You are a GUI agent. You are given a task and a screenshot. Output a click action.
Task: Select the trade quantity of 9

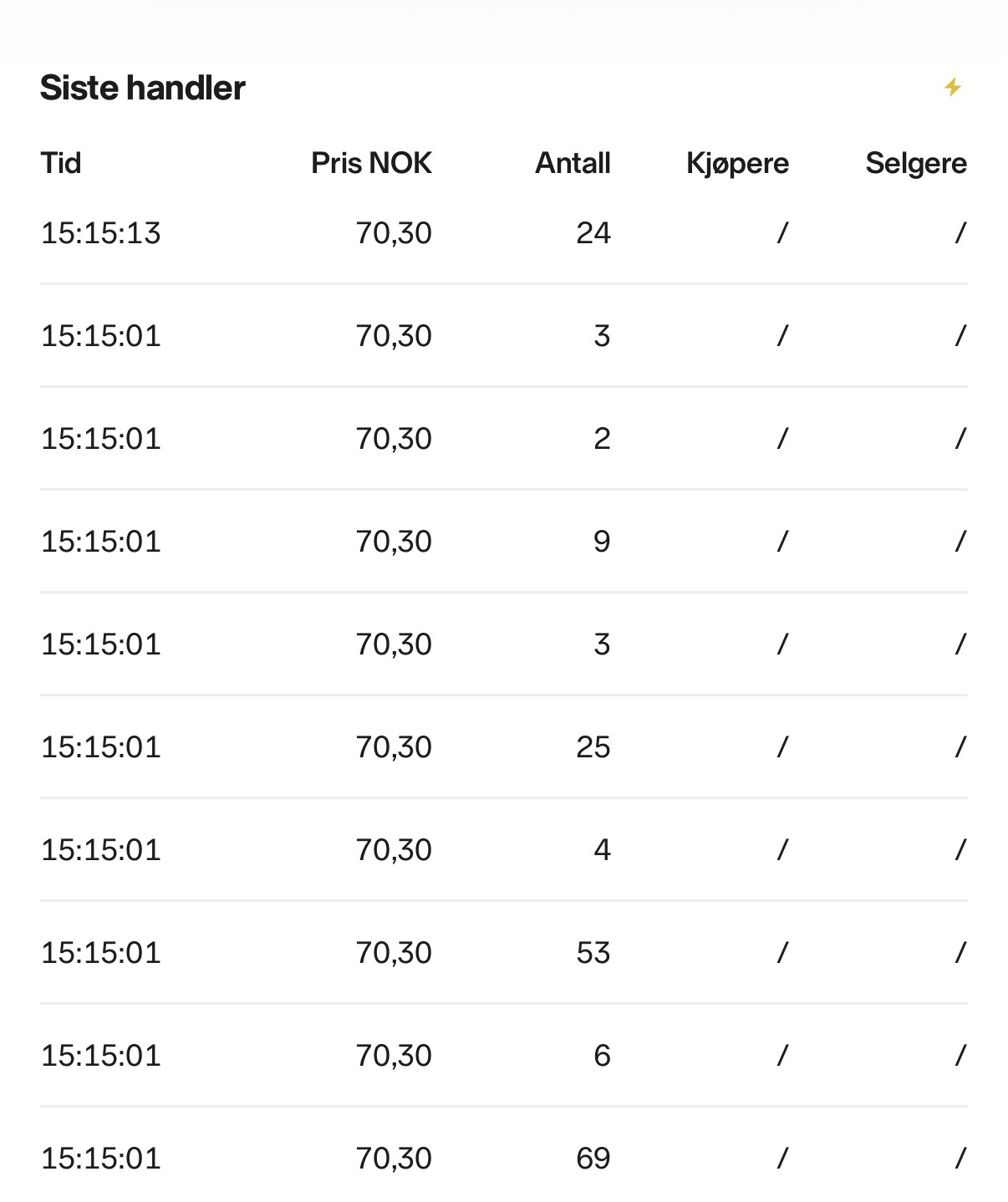click(x=602, y=542)
